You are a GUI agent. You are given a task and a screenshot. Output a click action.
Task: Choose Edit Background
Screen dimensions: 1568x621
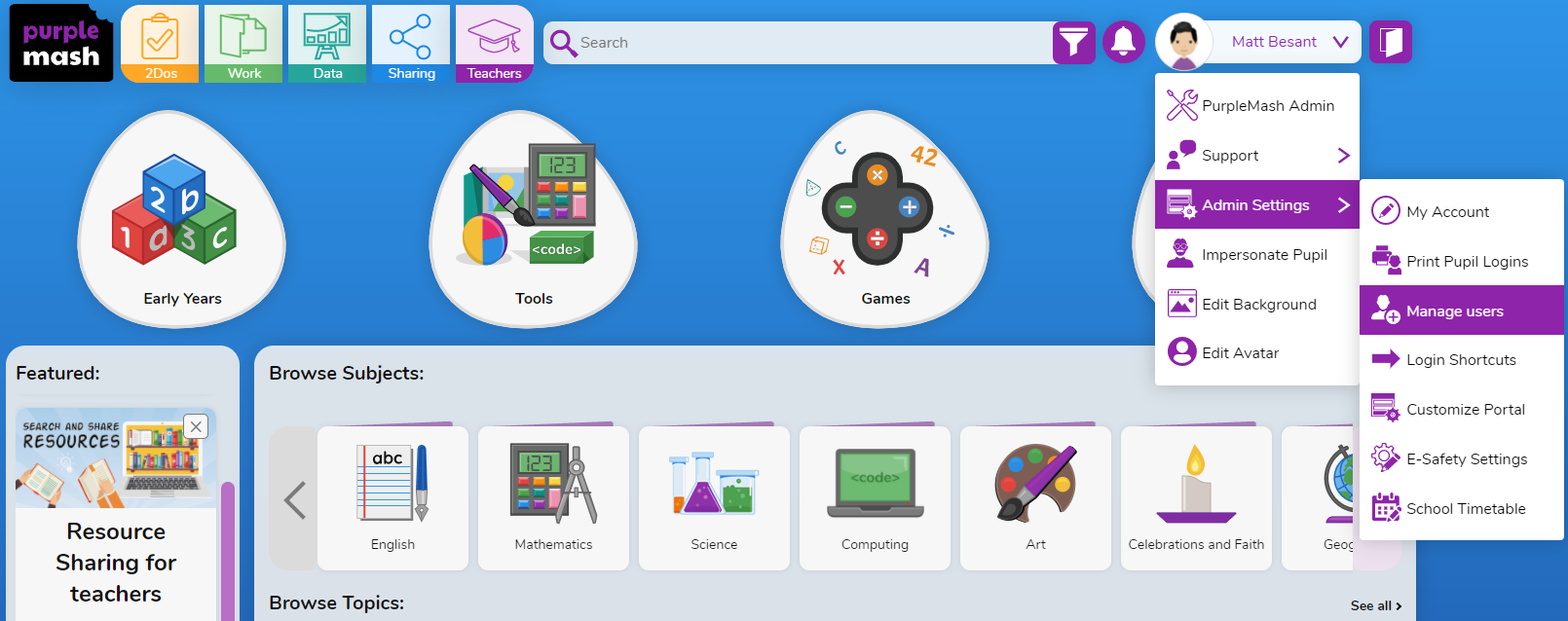point(1257,304)
